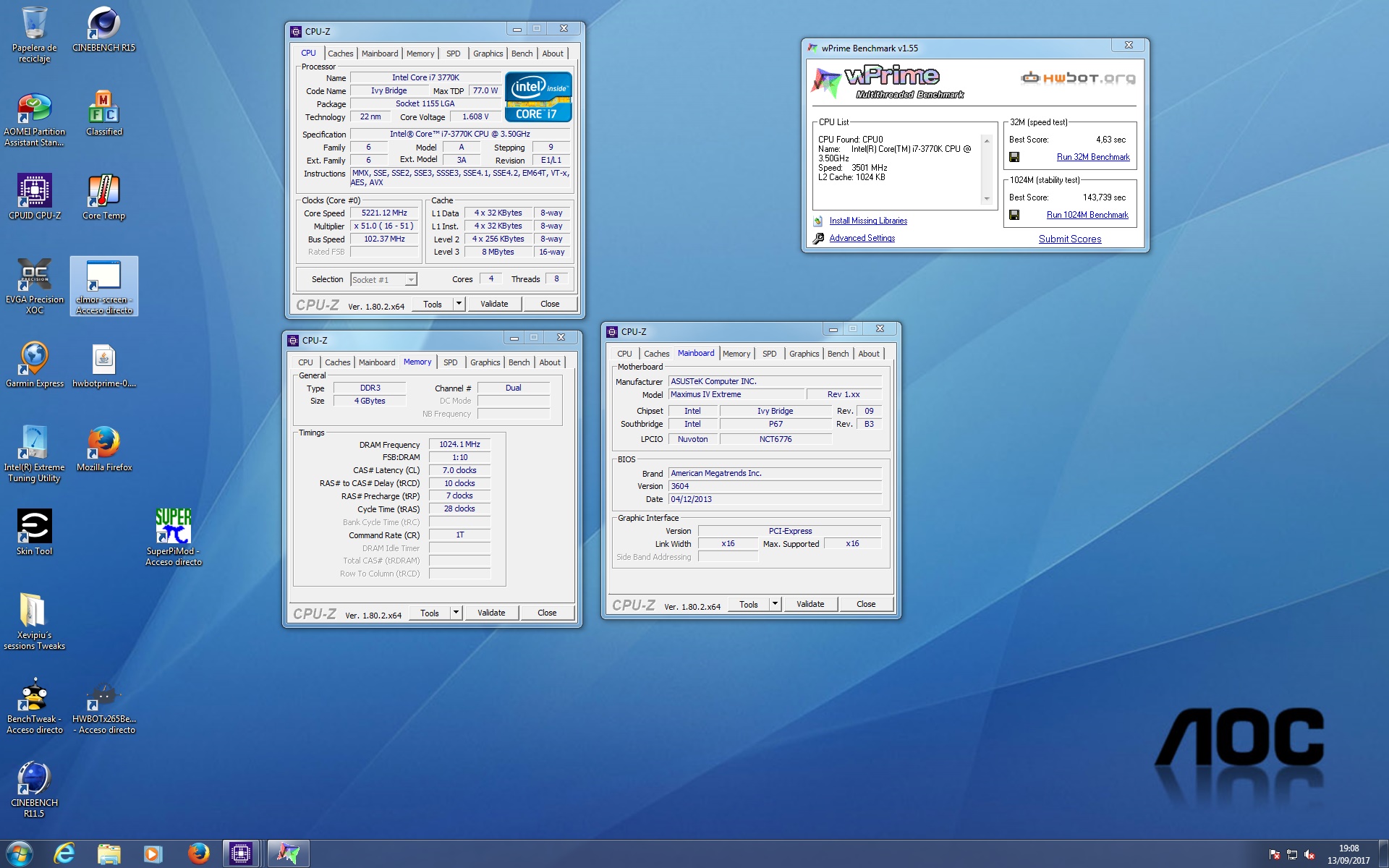The height and width of the screenshot is (868, 1389).
Task: Switch to CPU-Z taskbar button
Action: (241, 854)
